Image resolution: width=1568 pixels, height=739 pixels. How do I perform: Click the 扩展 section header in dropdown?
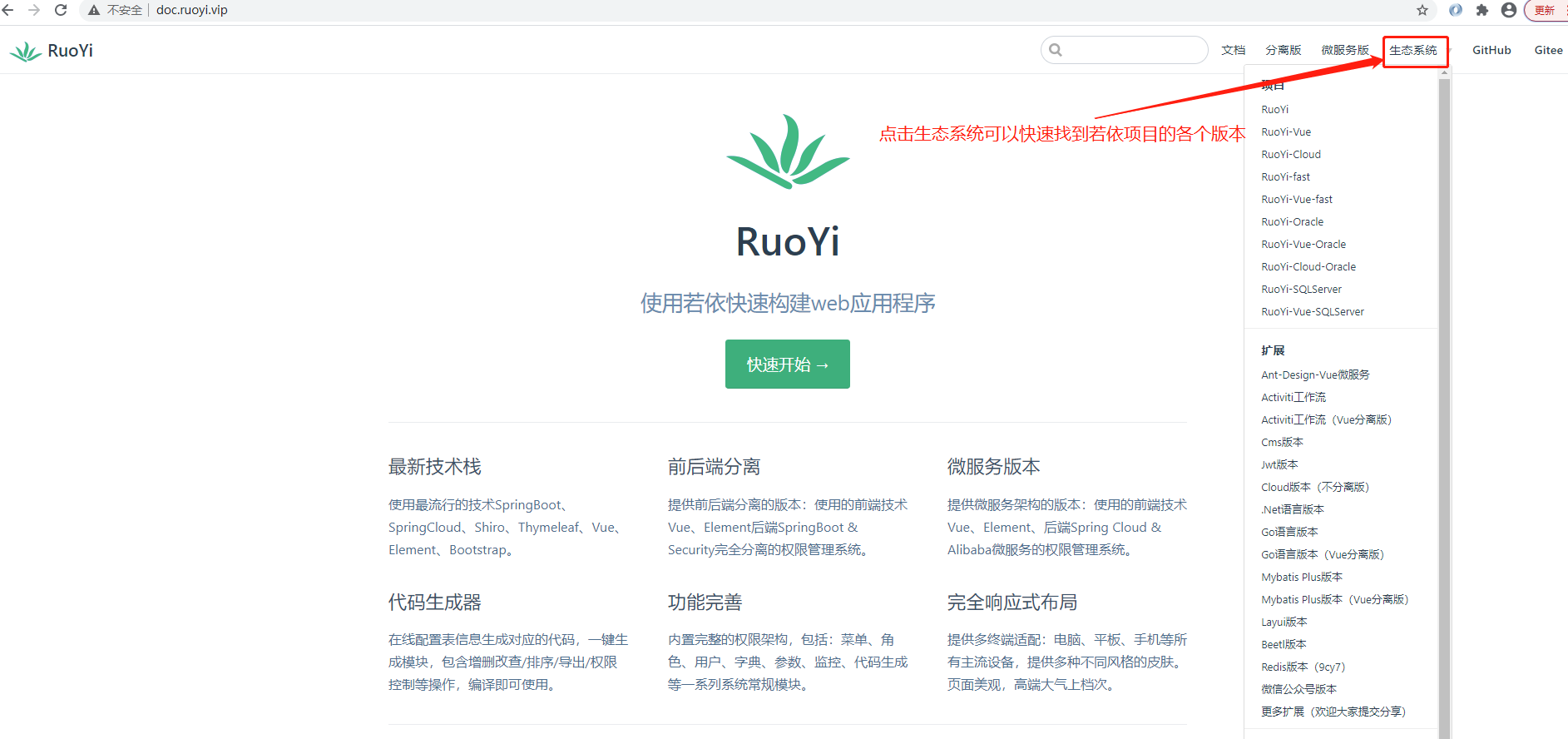point(1273,350)
